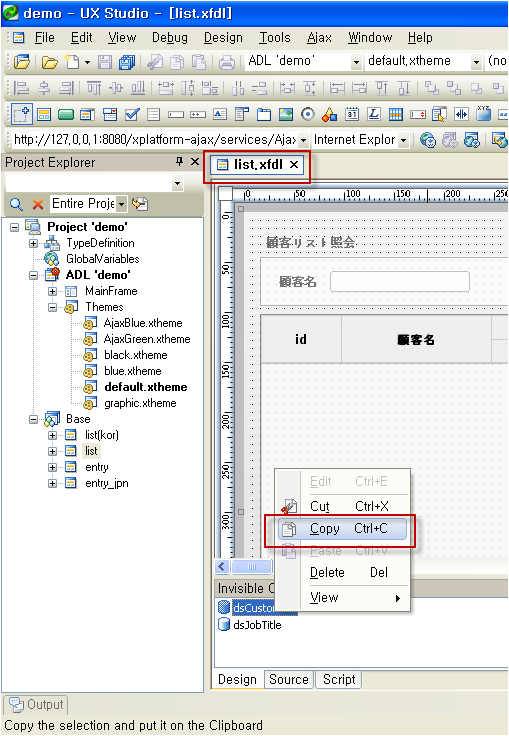This screenshot has width=509, height=736.
Task: Expand the MainFrame node
Action: pyautogui.click(x=53, y=291)
